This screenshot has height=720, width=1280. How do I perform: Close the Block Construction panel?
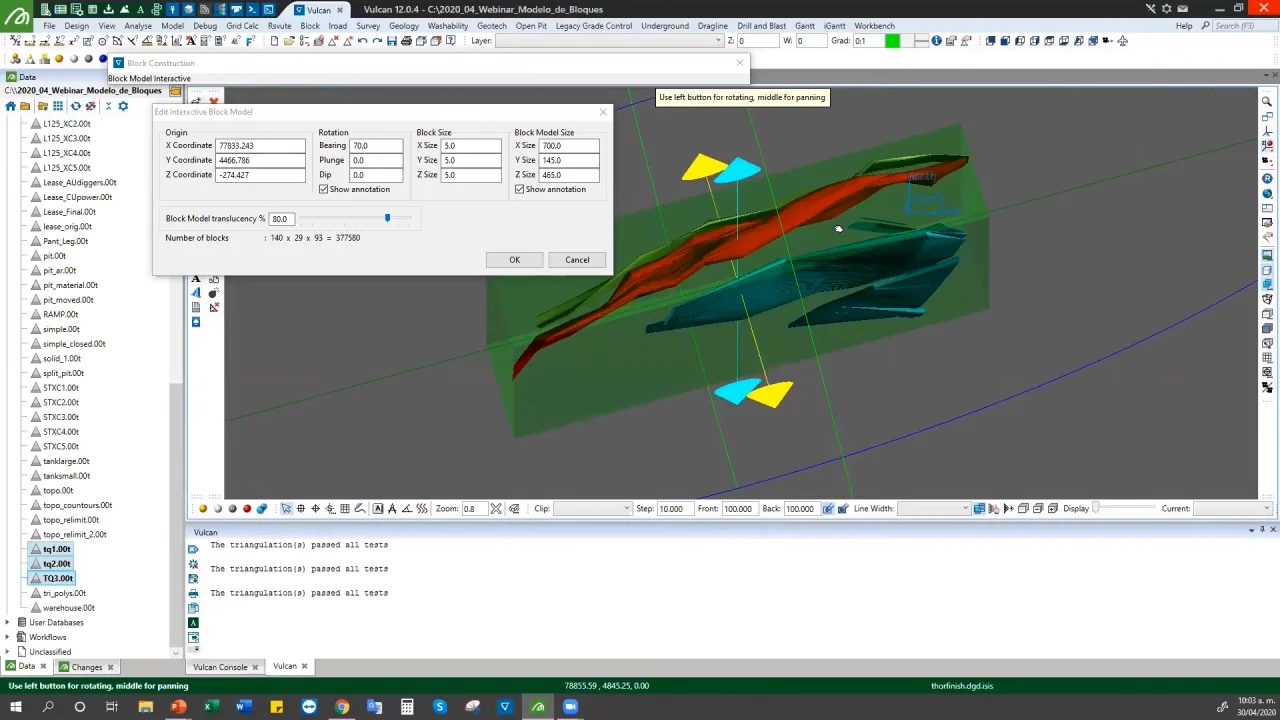click(740, 63)
